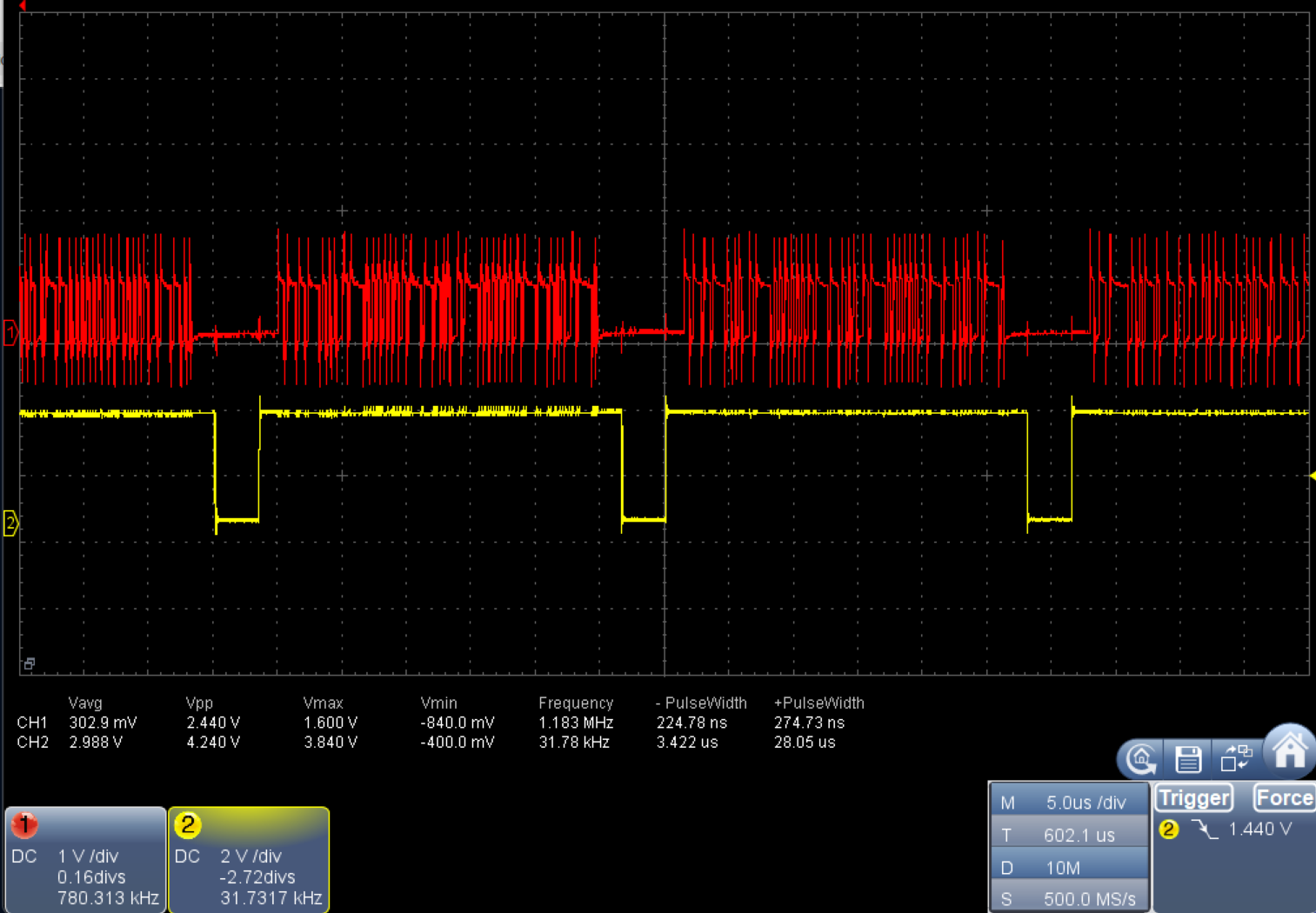This screenshot has height=913, width=1316.
Task: Open the Home menu icon
Action: [x=1290, y=750]
